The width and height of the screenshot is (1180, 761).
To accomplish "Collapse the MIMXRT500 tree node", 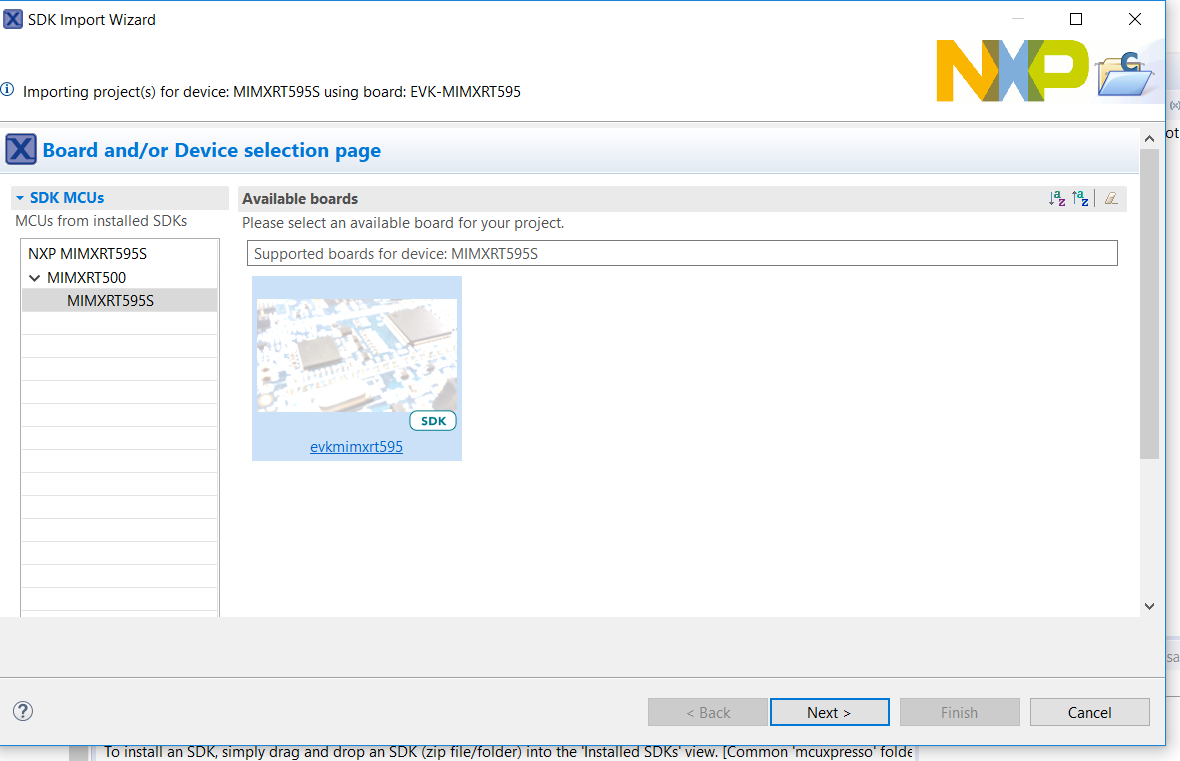I will pyautogui.click(x=36, y=278).
